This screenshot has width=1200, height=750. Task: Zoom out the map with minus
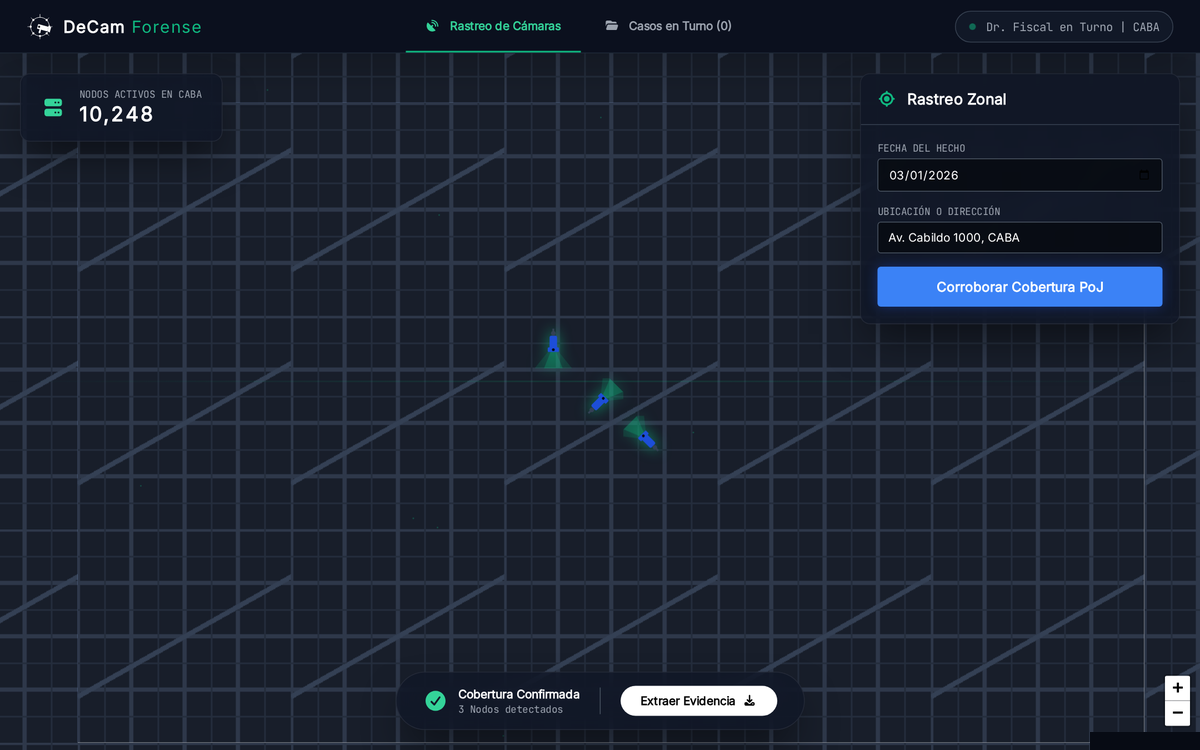tap(1177, 713)
